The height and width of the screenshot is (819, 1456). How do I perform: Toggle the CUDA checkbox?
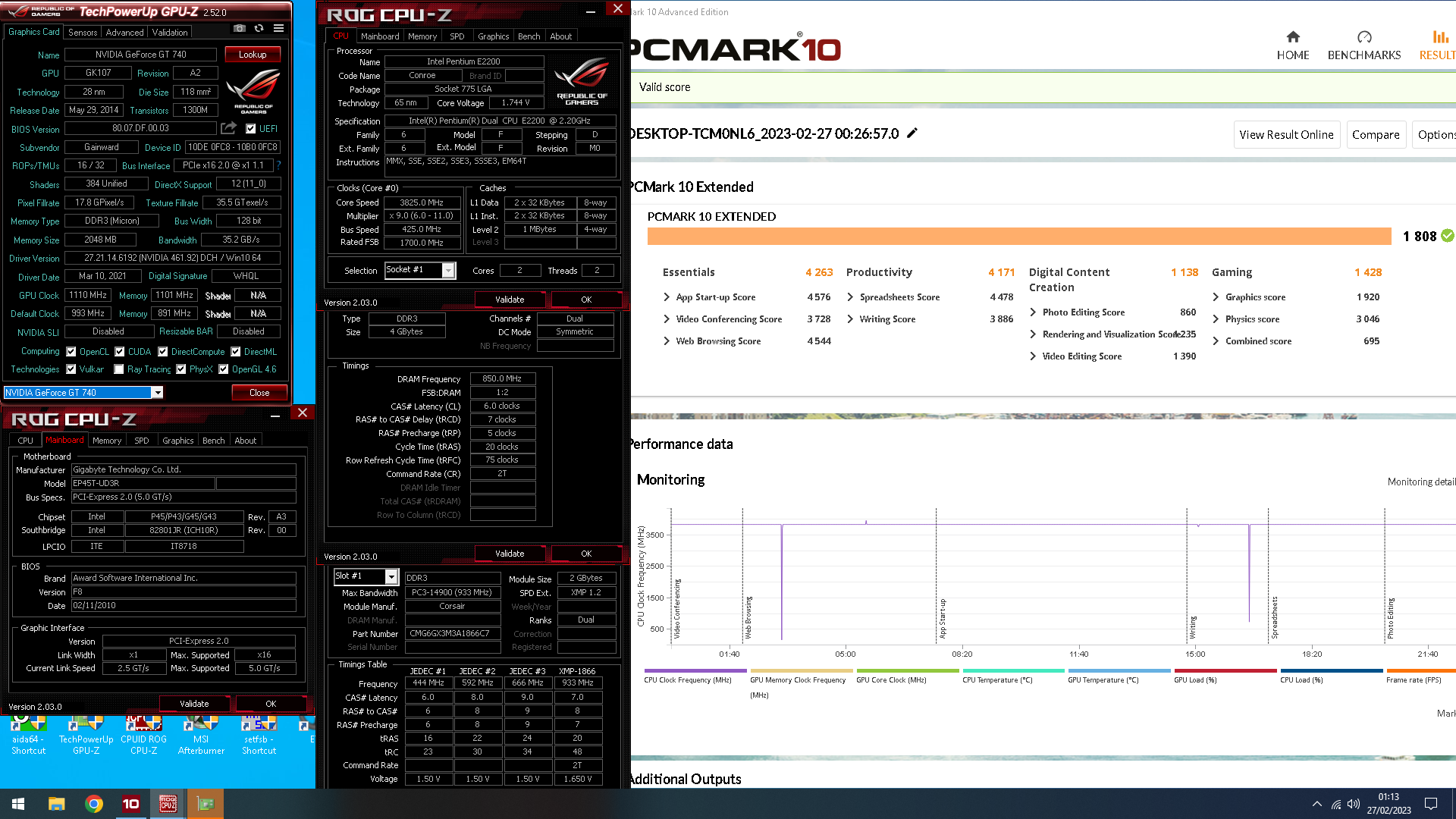pos(120,352)
